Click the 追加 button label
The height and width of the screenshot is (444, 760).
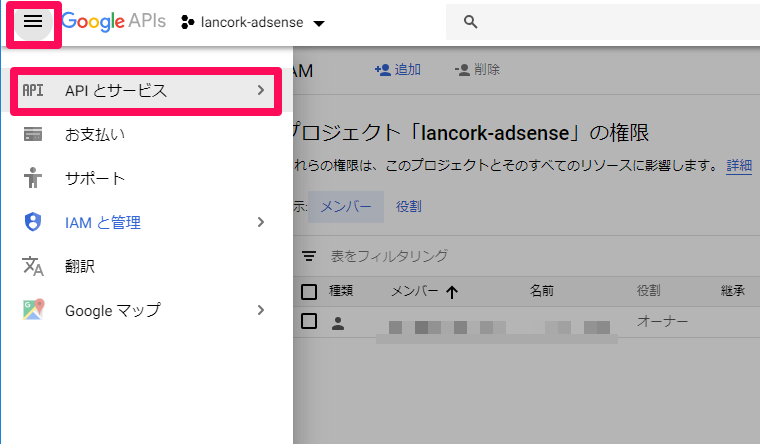tap(408, 70)
